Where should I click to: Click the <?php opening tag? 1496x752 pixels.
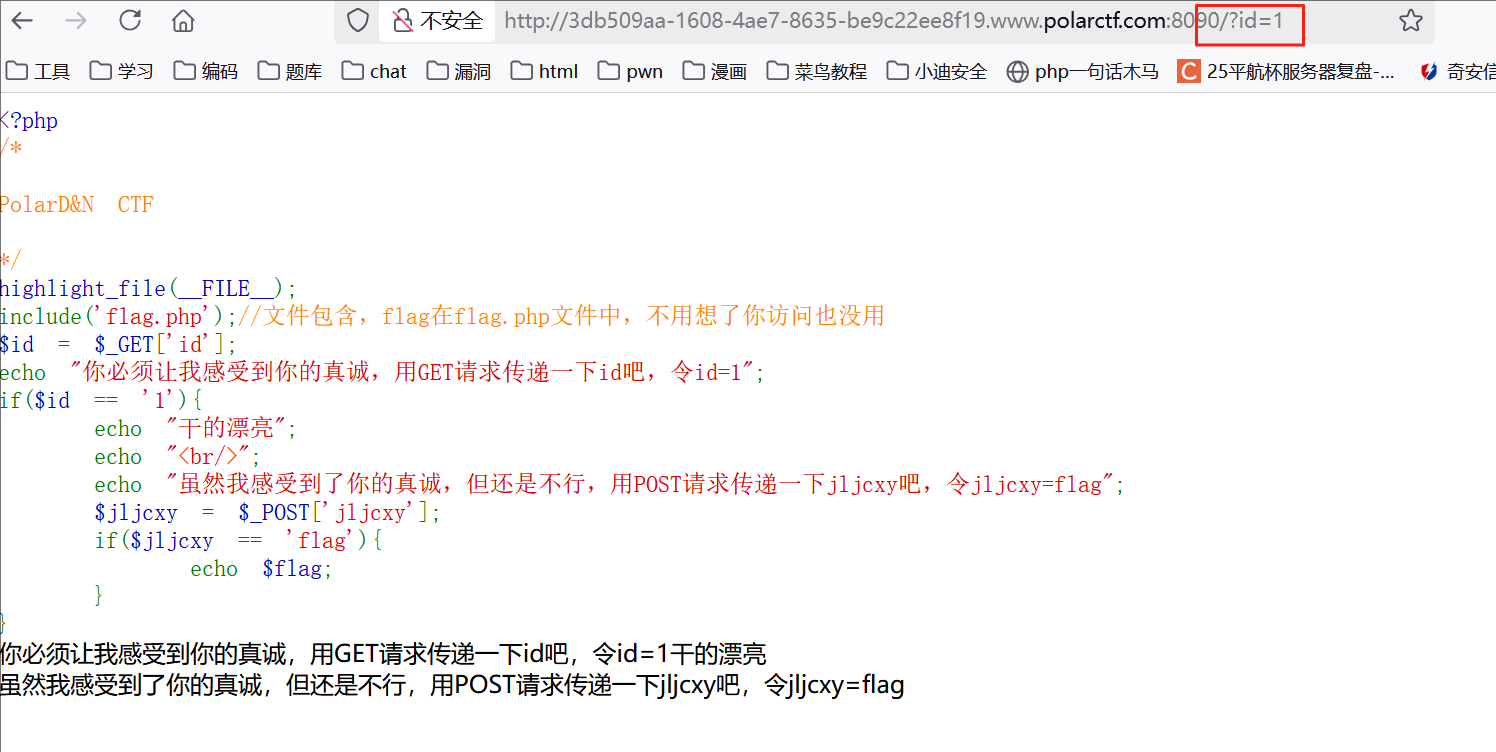coord(29,121)
